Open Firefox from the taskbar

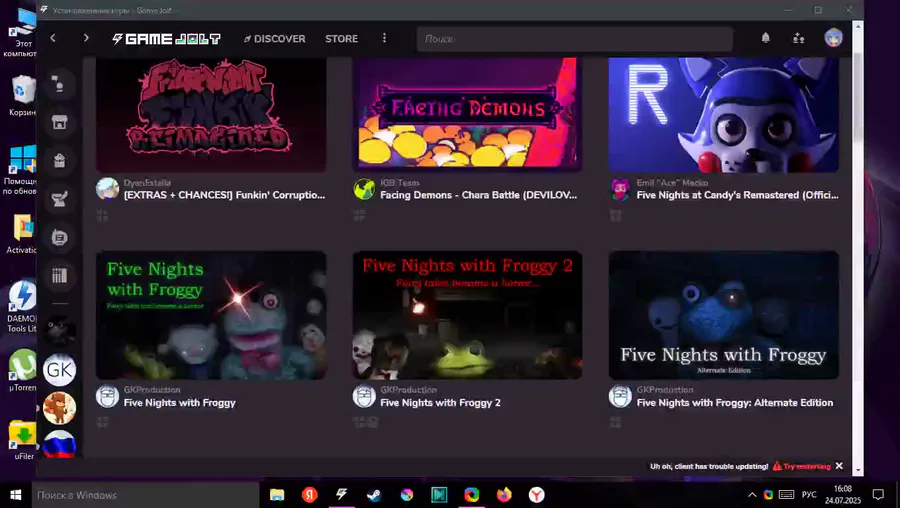504,495
